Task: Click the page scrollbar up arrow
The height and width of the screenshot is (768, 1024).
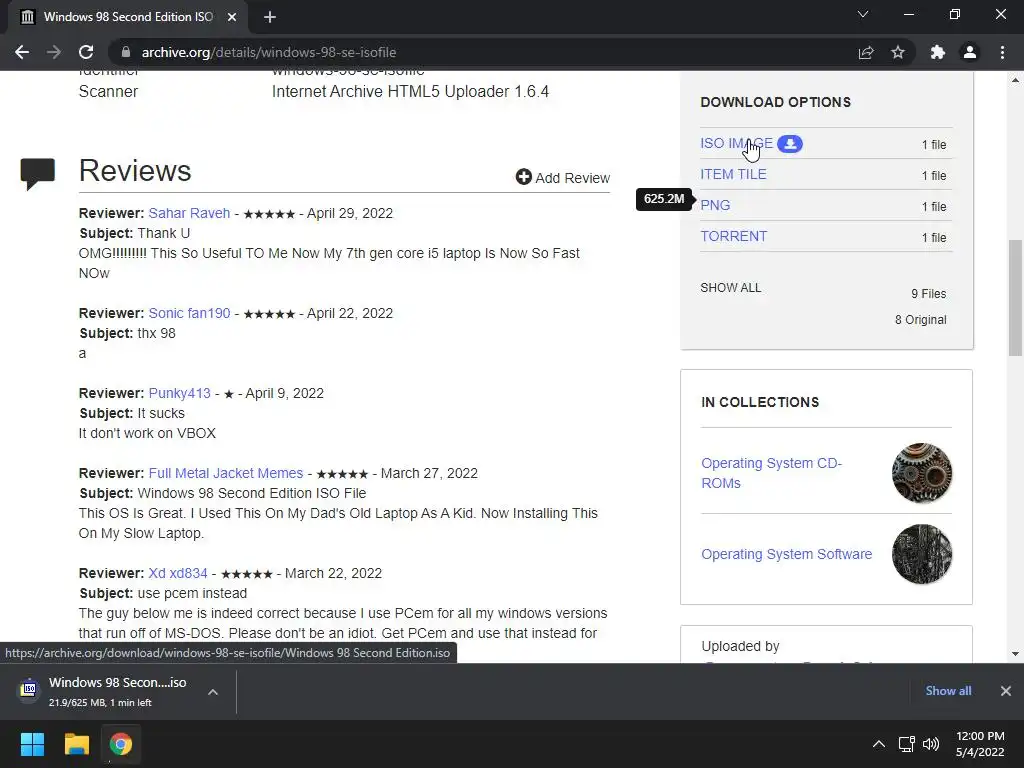Action: click(1015, 80)
